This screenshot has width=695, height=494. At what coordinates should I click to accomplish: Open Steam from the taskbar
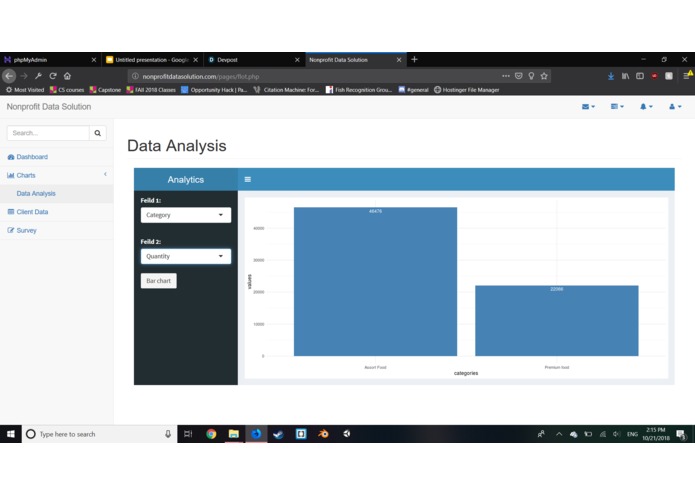click(x=278, y=434)
